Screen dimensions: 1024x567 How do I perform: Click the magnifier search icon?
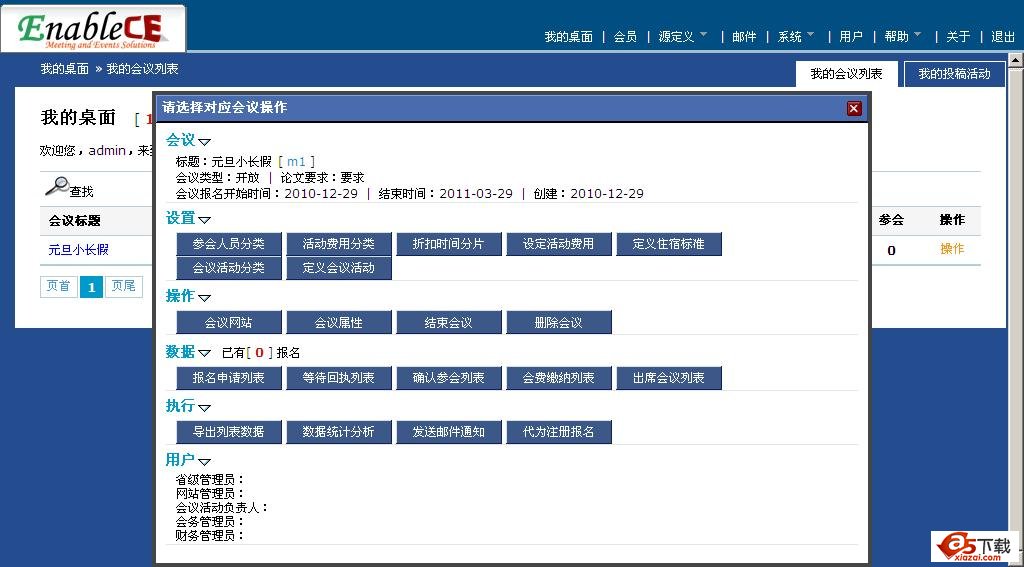[57, 187]
